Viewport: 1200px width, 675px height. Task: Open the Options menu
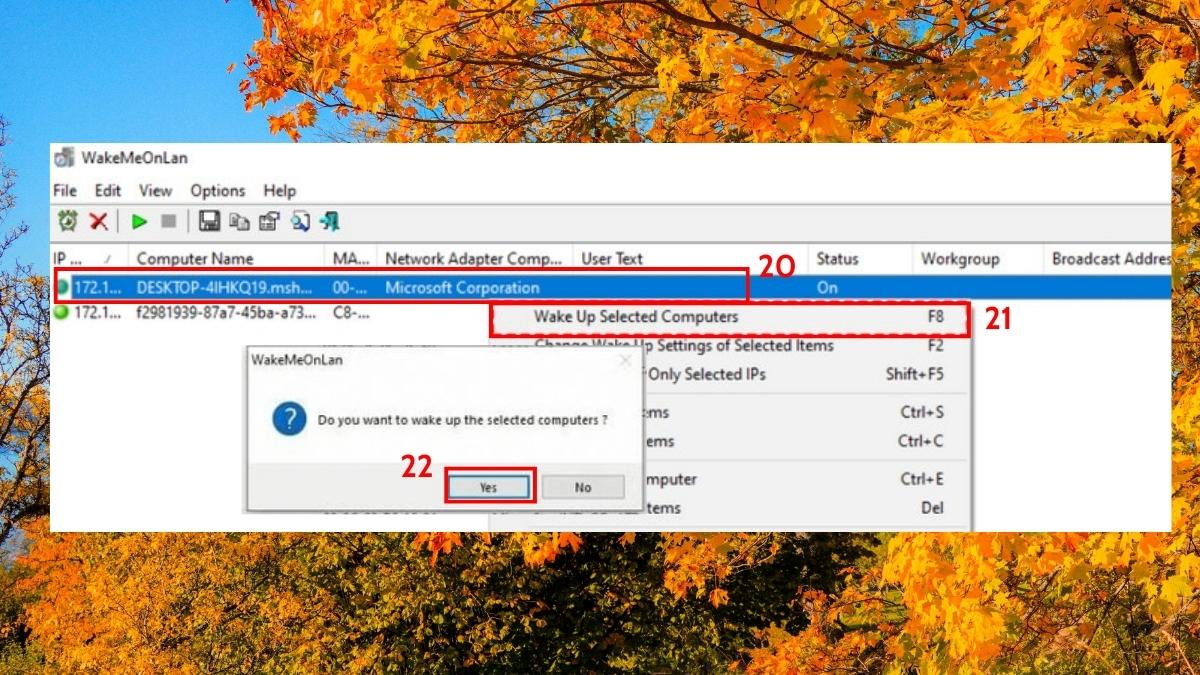(x=217, y=190)
